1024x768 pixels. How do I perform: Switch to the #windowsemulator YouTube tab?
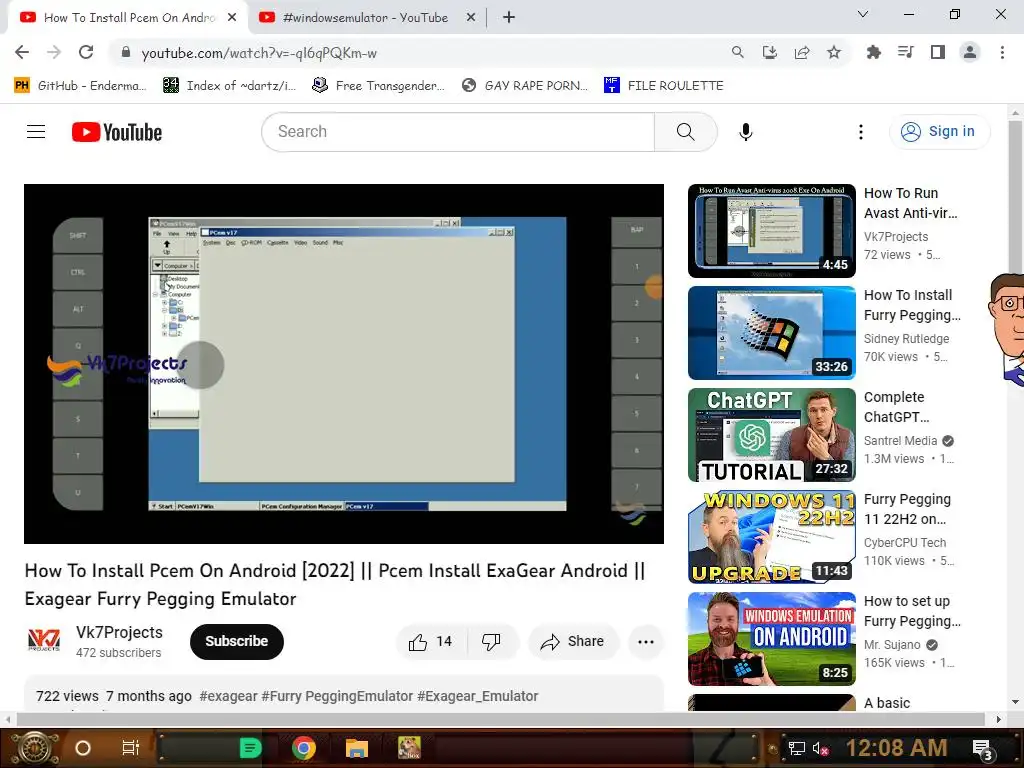click(366, 18)
